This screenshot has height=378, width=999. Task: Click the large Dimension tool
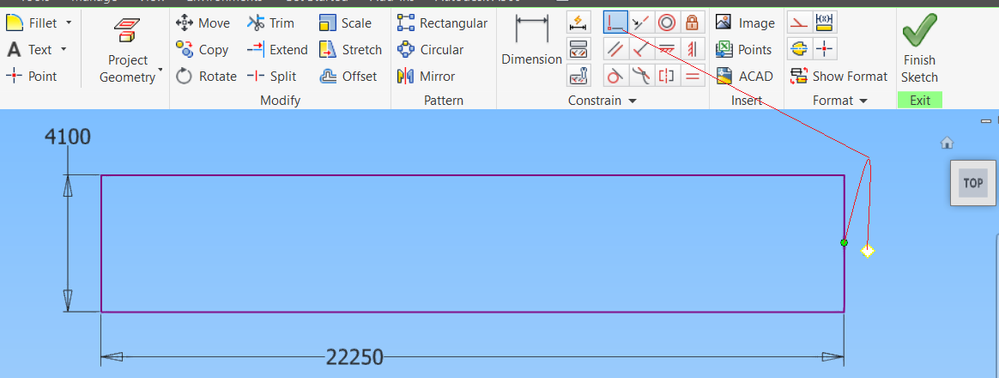(531, 41)
